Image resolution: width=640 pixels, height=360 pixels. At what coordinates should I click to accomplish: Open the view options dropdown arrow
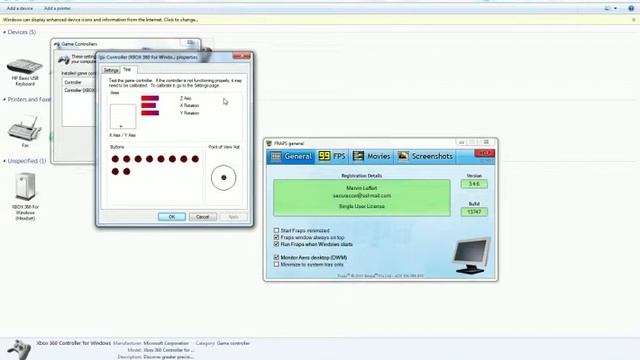pos(616,8)
